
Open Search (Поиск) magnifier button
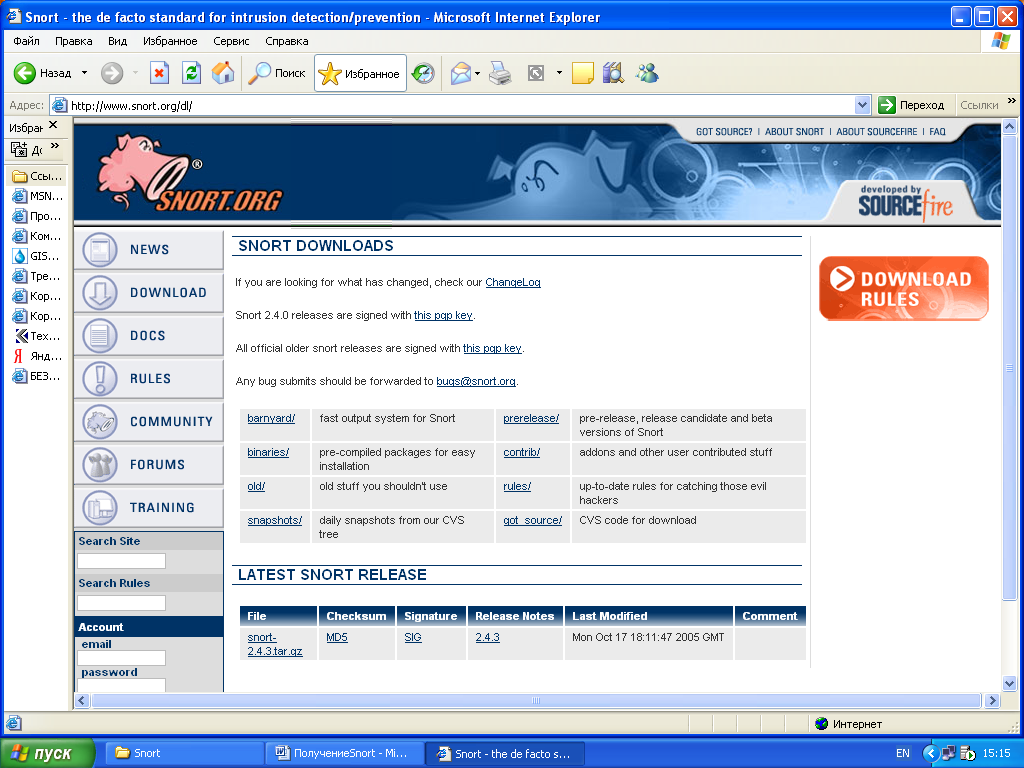[x=277, y=73]
